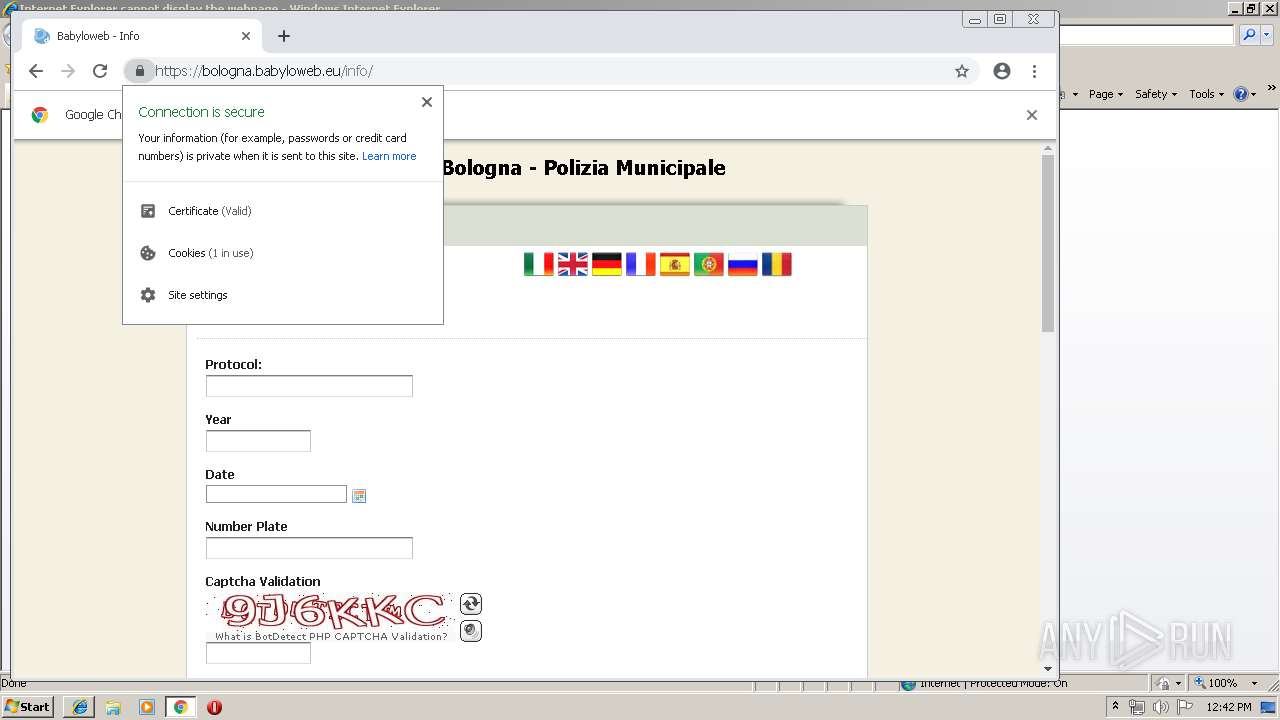Image resolution: width=1280 pixels, height=720 pixels.
Task: Open the Date calendar picker icon
Action: (x=359, y=496)
